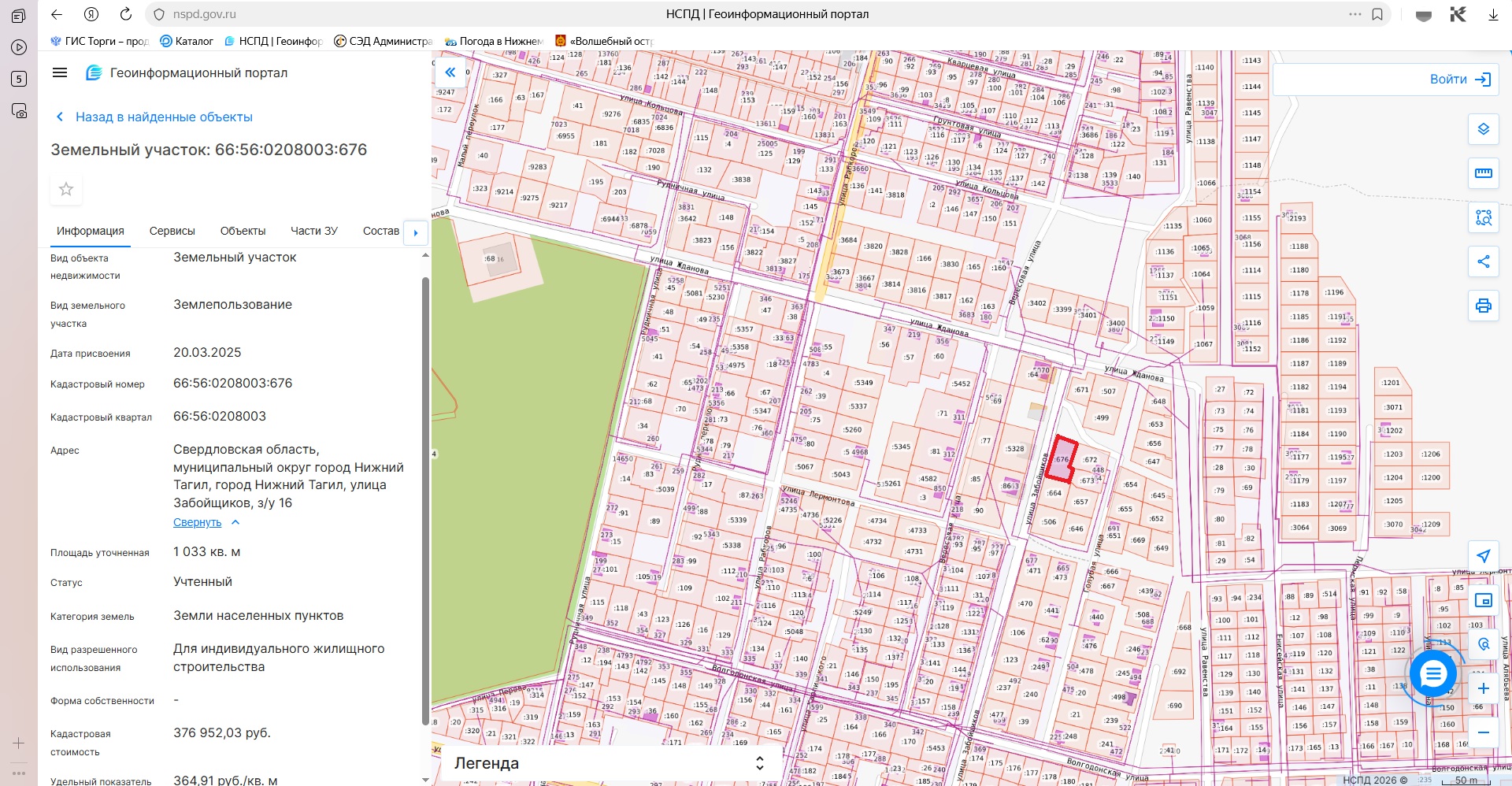1512x786 pixels.
Task: Print the map
Action: pyautogui.click(x=1483, y=306)
